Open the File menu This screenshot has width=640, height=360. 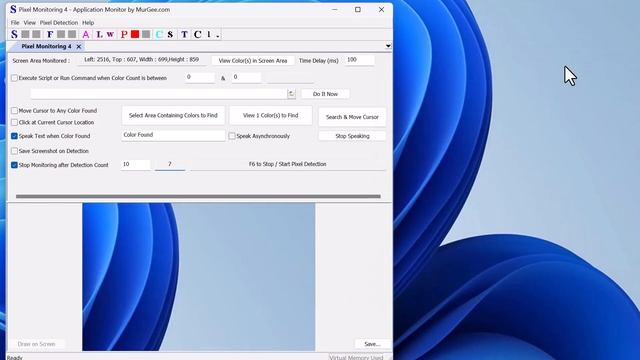pyautogui.click(x=15, y=23)
